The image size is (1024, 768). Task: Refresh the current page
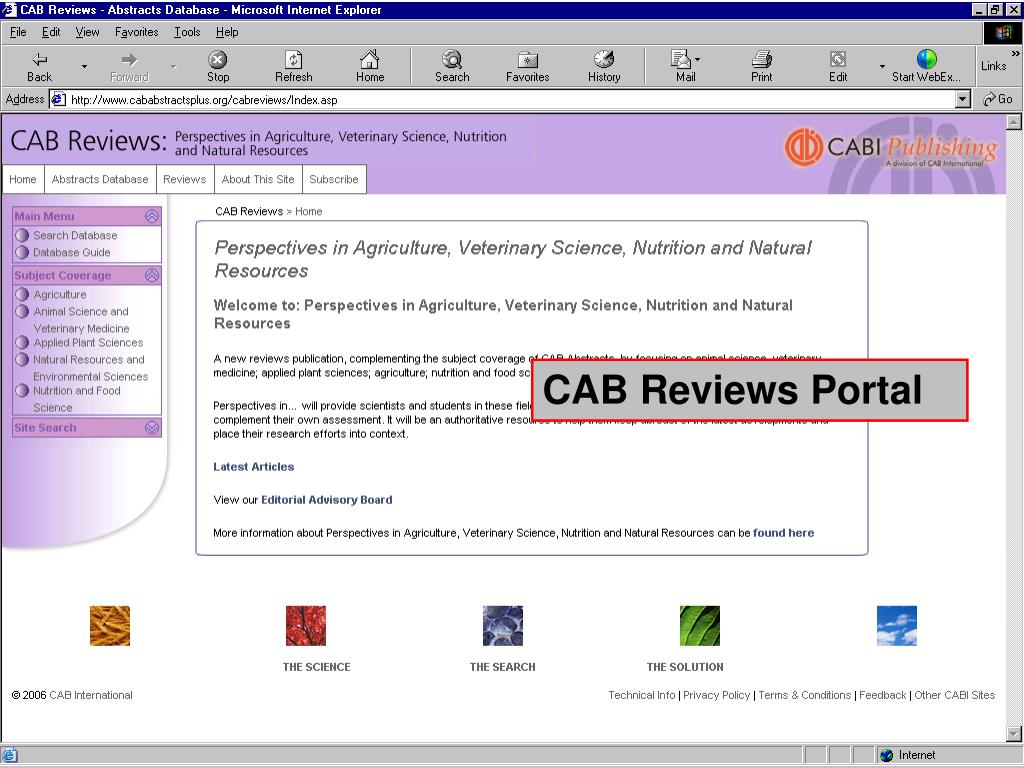294,67
